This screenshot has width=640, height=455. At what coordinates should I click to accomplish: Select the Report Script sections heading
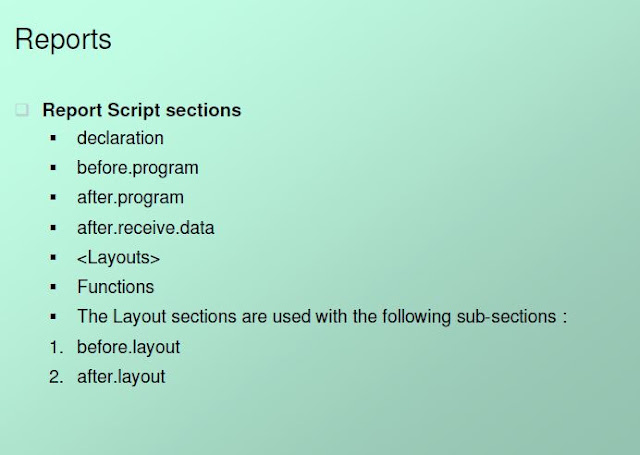pyautogui.click(x=142, y=111)
